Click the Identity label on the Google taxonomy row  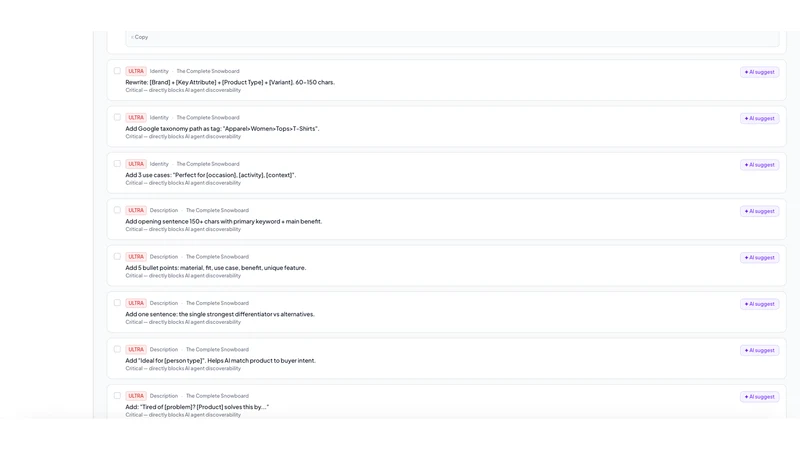point(159,118)
